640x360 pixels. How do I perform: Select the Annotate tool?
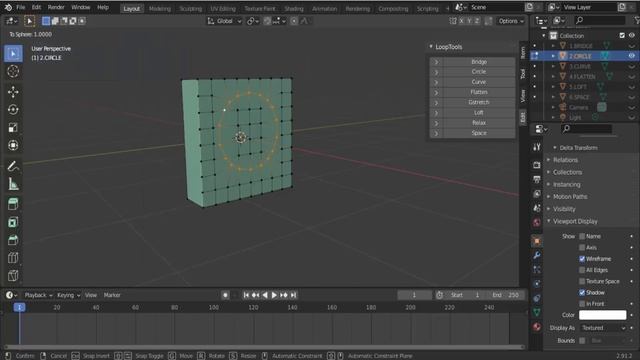pos(13,166)
